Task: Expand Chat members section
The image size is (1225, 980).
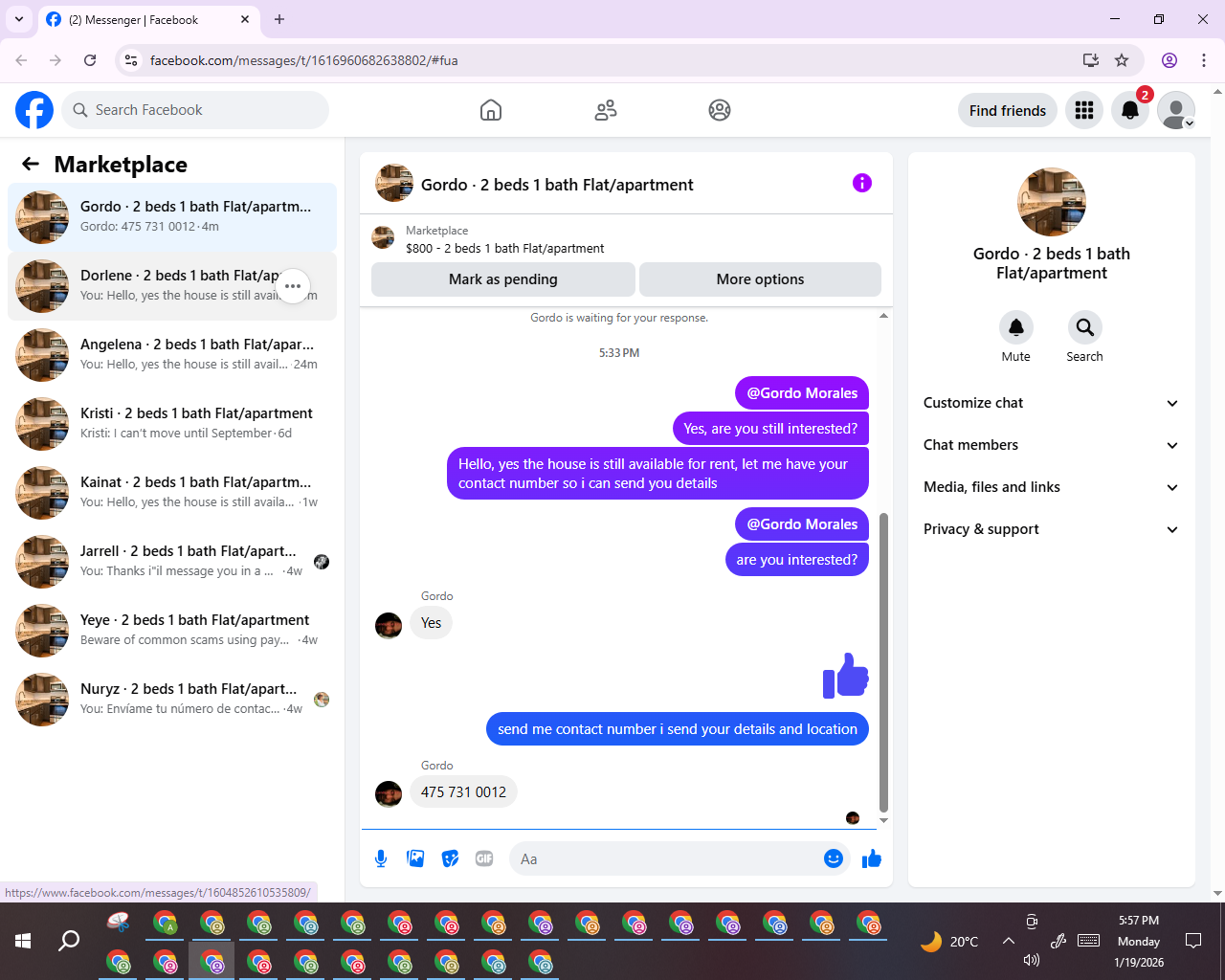Action: tap(1051, 445)
